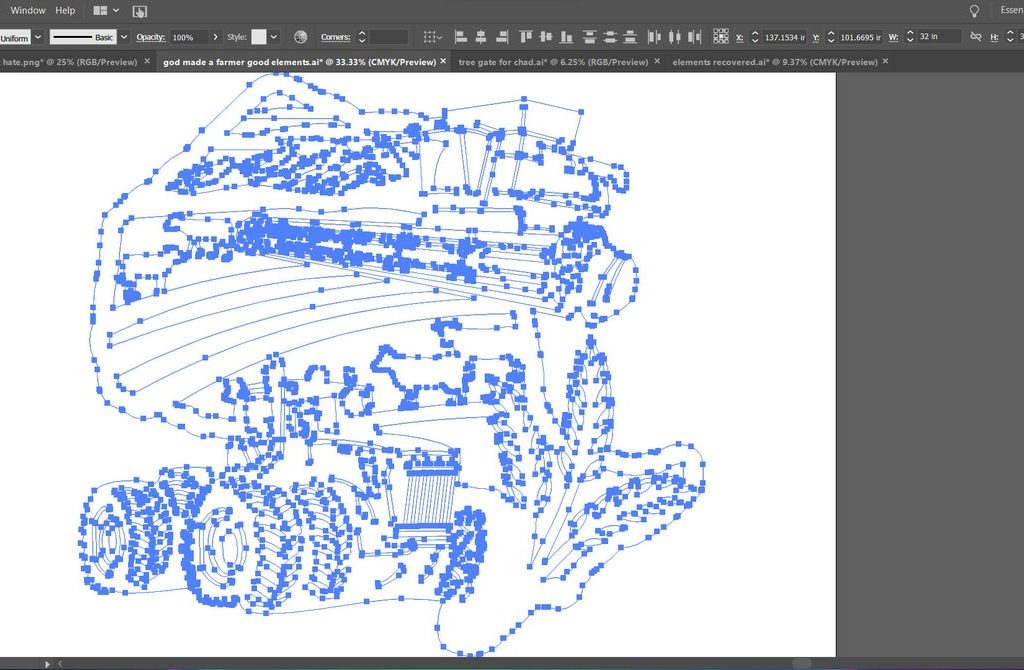Image resolution: width=1024 pixels, height=670 pixels.
Task: Open the GPU performance icon
Action: point(139,11)
